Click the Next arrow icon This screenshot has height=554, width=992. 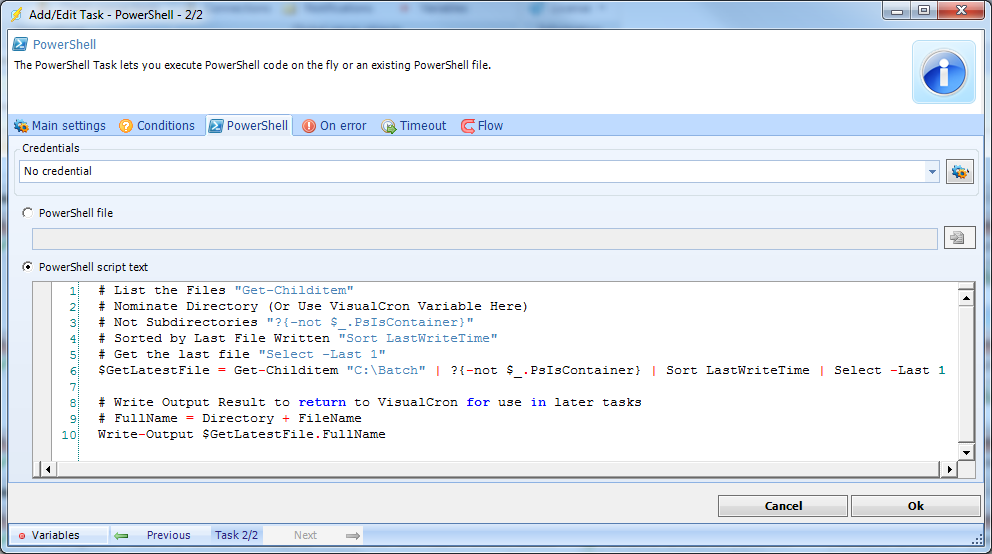click(x=353, y=535)
